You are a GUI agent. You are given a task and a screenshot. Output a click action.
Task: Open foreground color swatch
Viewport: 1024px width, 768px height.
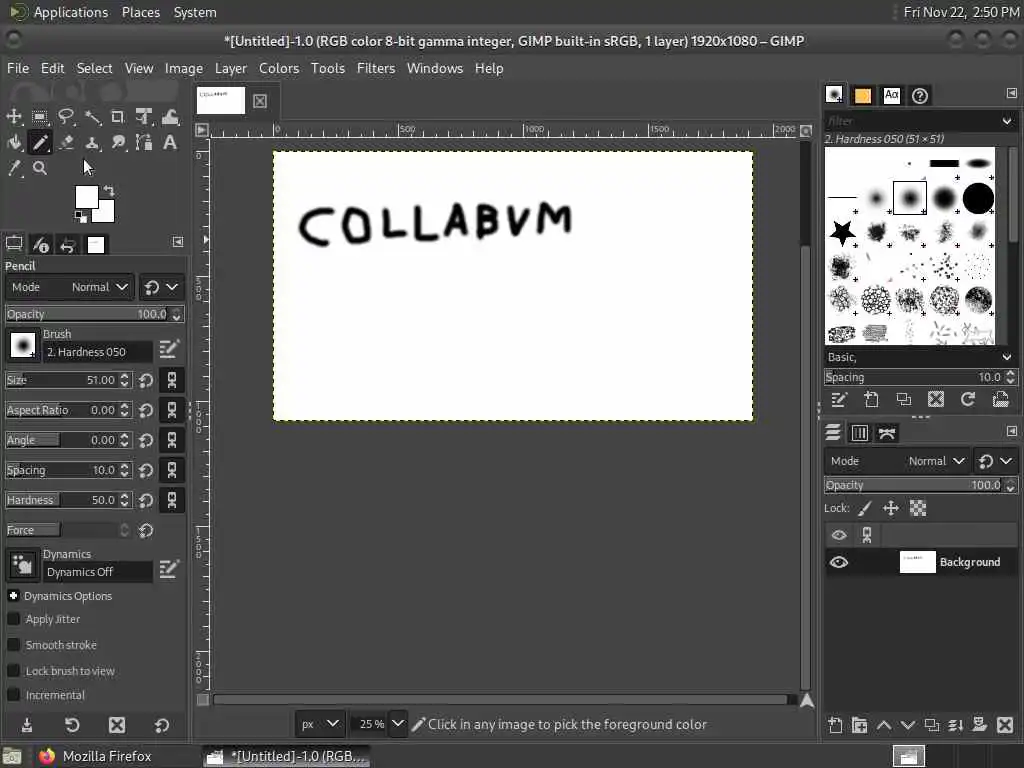click(x=86, y=197)
